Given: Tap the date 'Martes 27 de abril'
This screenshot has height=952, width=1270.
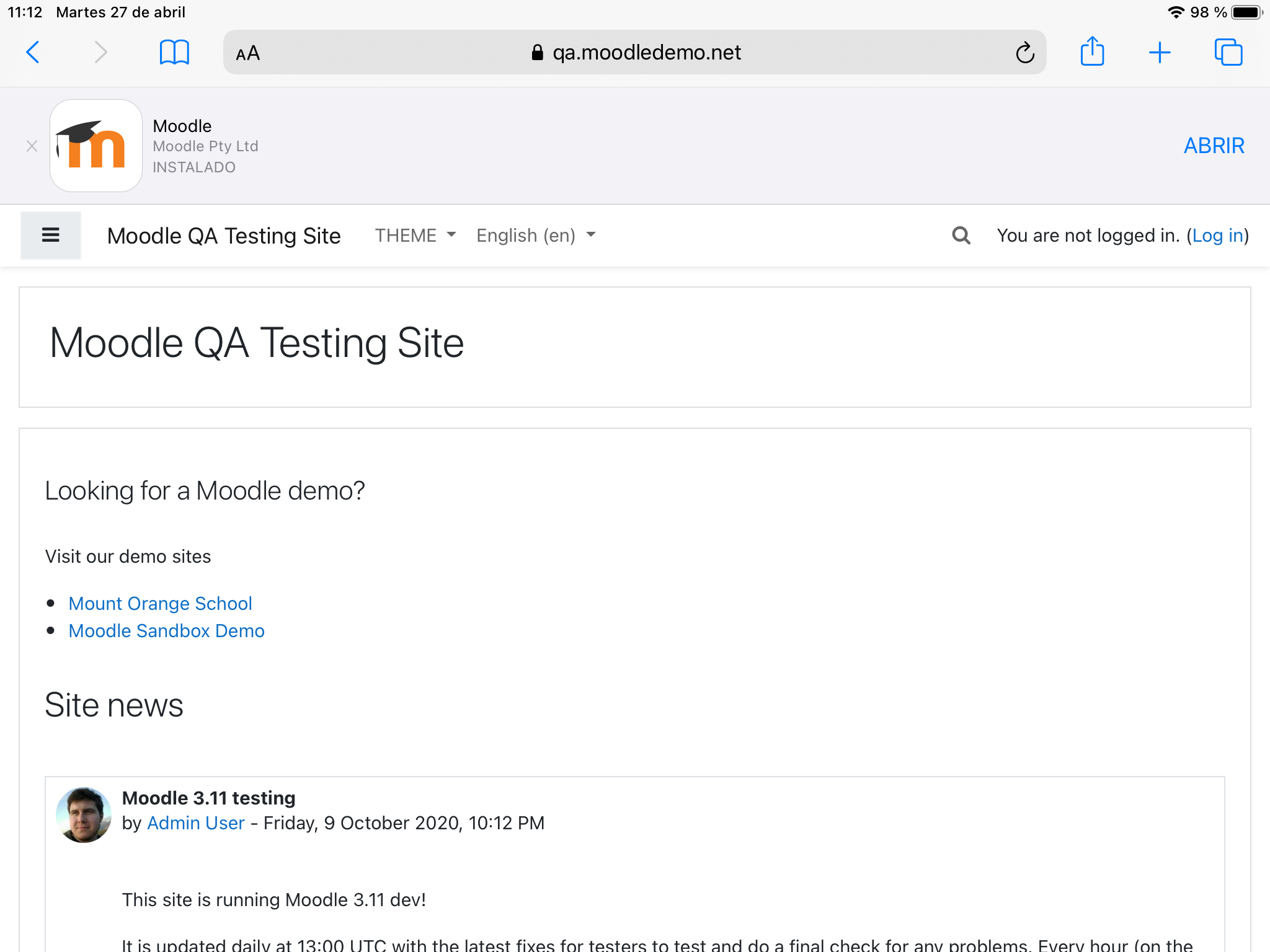Looking at the screenshot, I should point(121,12).
